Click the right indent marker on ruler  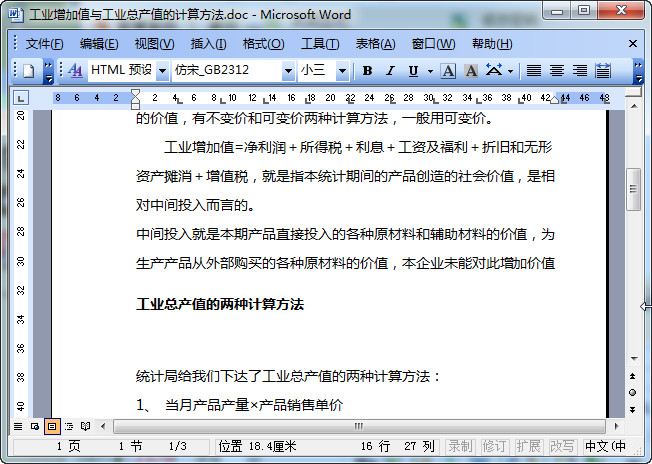coord(554,100)
